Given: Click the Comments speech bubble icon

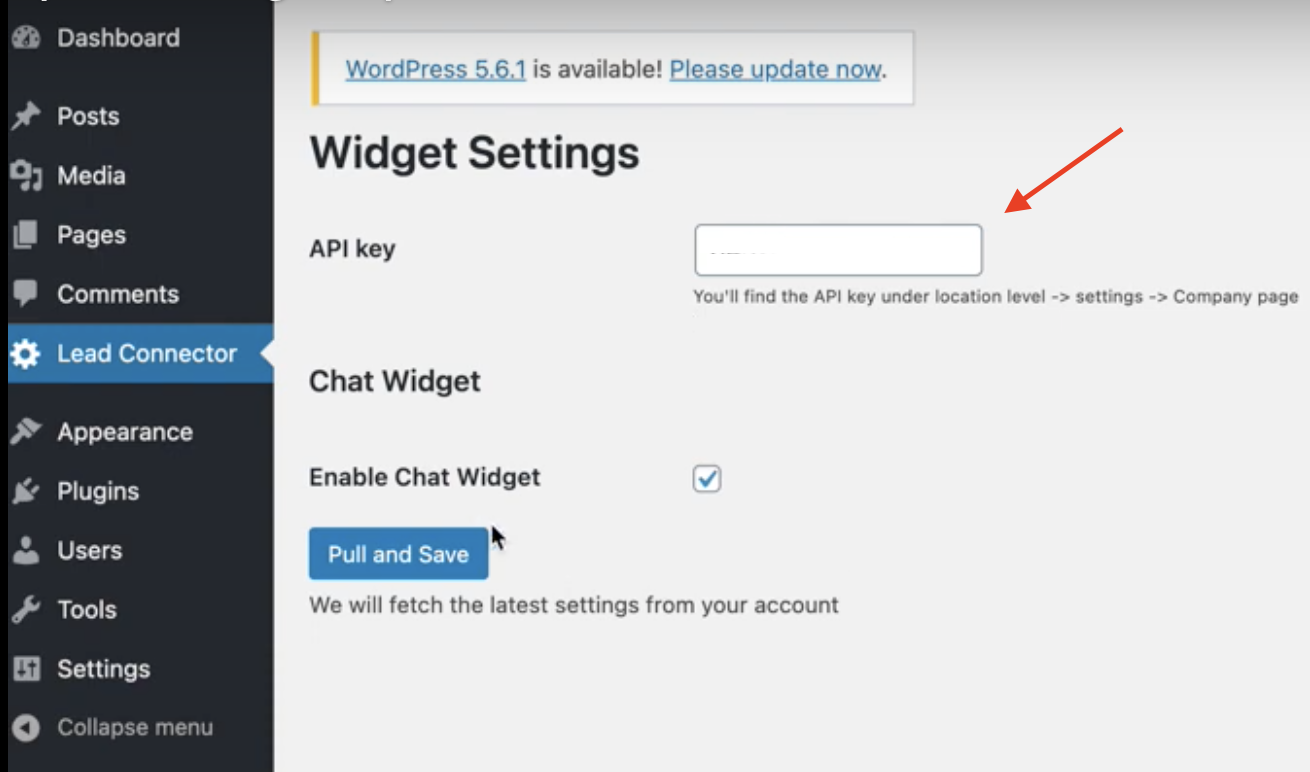Looking at the screenshot, I should pos(26,294).
